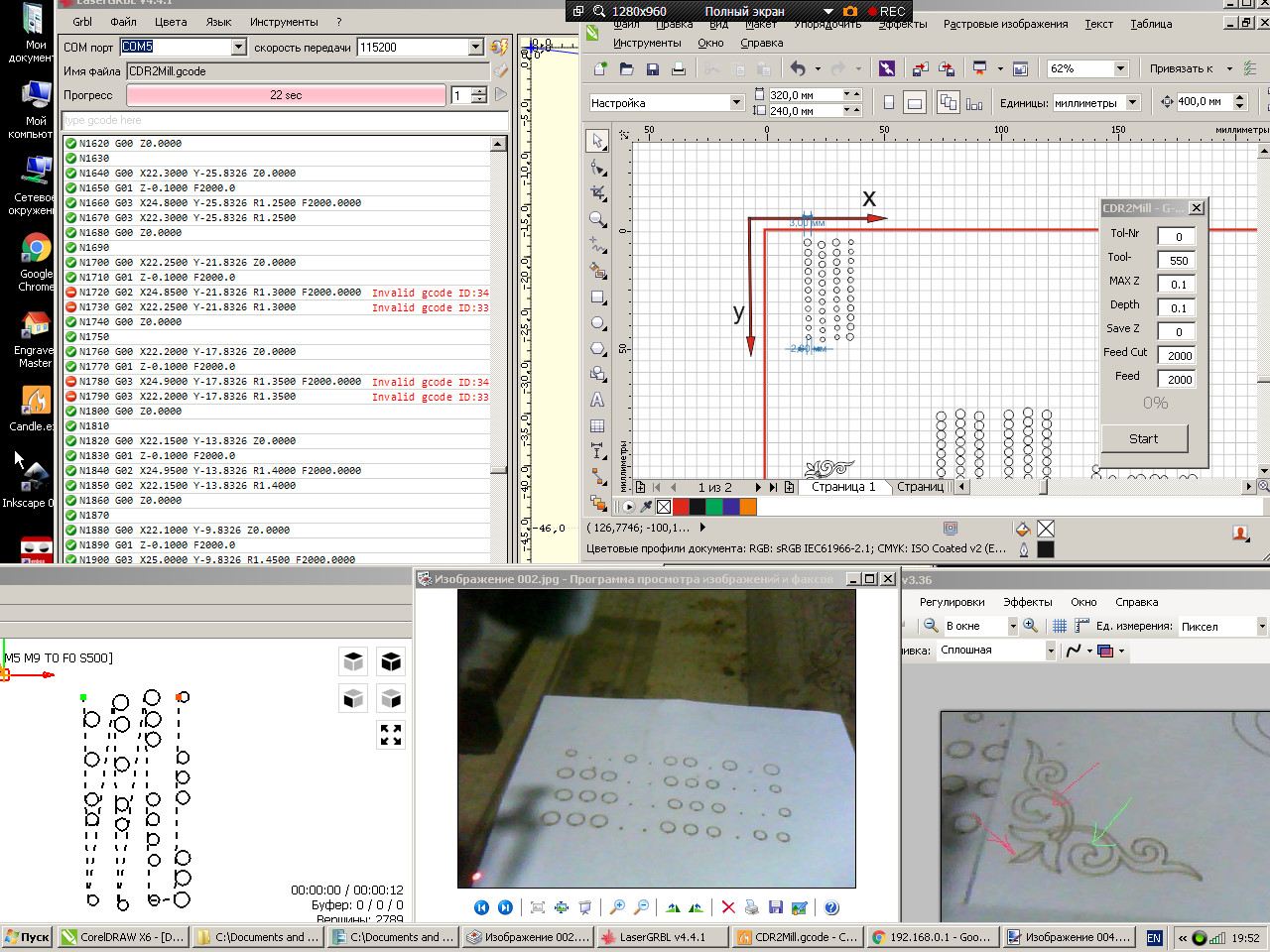Switch to LaserGRBL v4.4.1 taskbar button
Screen dimensions: 1270x952
pyautogui.click(x=661, y=936)
